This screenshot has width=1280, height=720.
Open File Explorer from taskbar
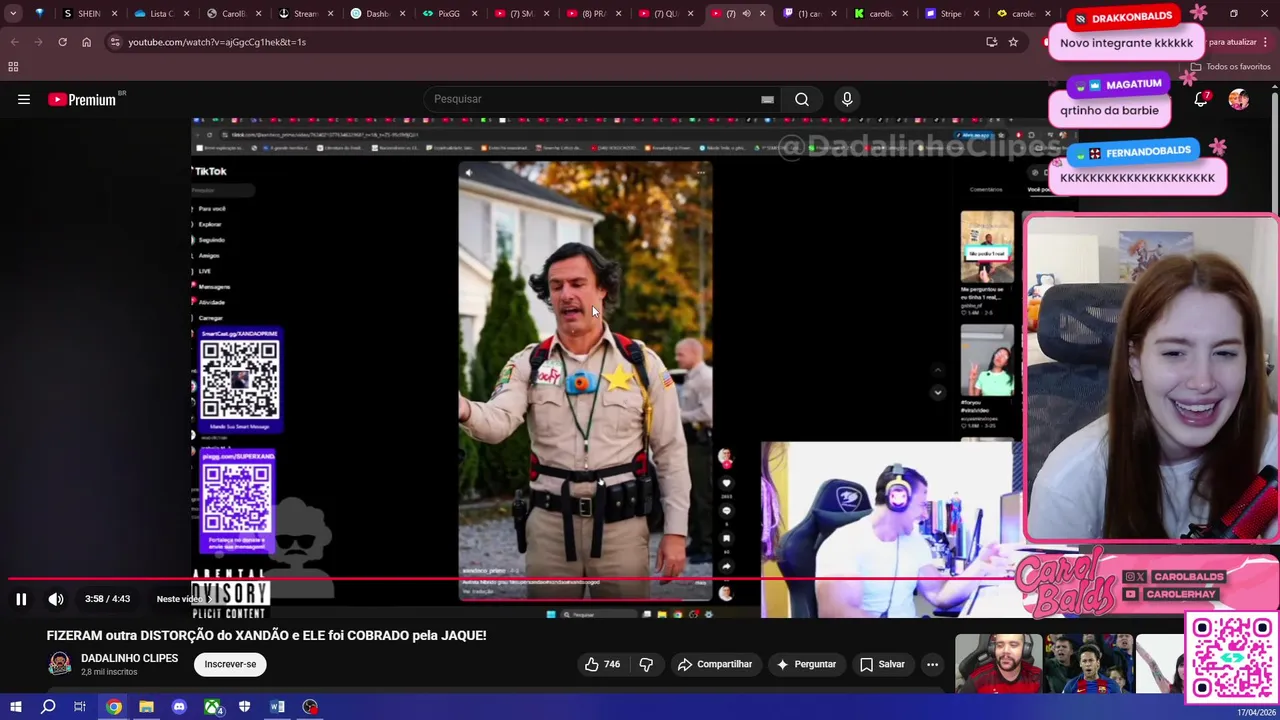(146, 707)
